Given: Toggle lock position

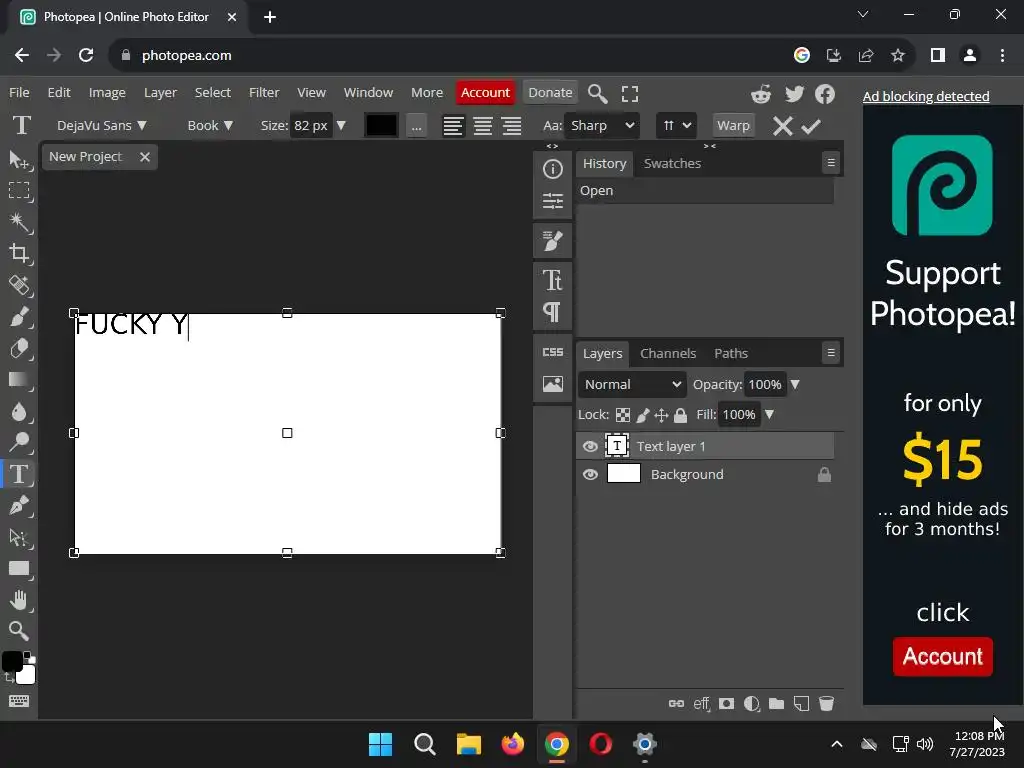Looking at the screenshot, I should (662, 415).
